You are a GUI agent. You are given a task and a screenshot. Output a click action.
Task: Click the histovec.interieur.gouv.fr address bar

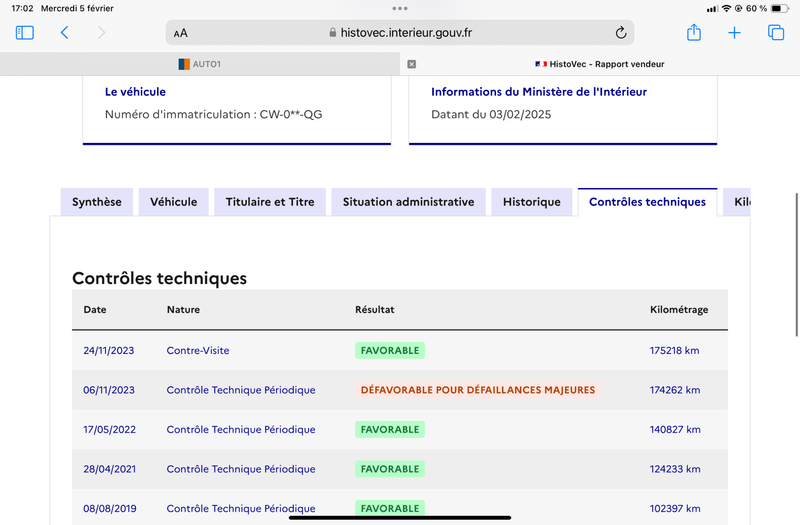point(400,33)
